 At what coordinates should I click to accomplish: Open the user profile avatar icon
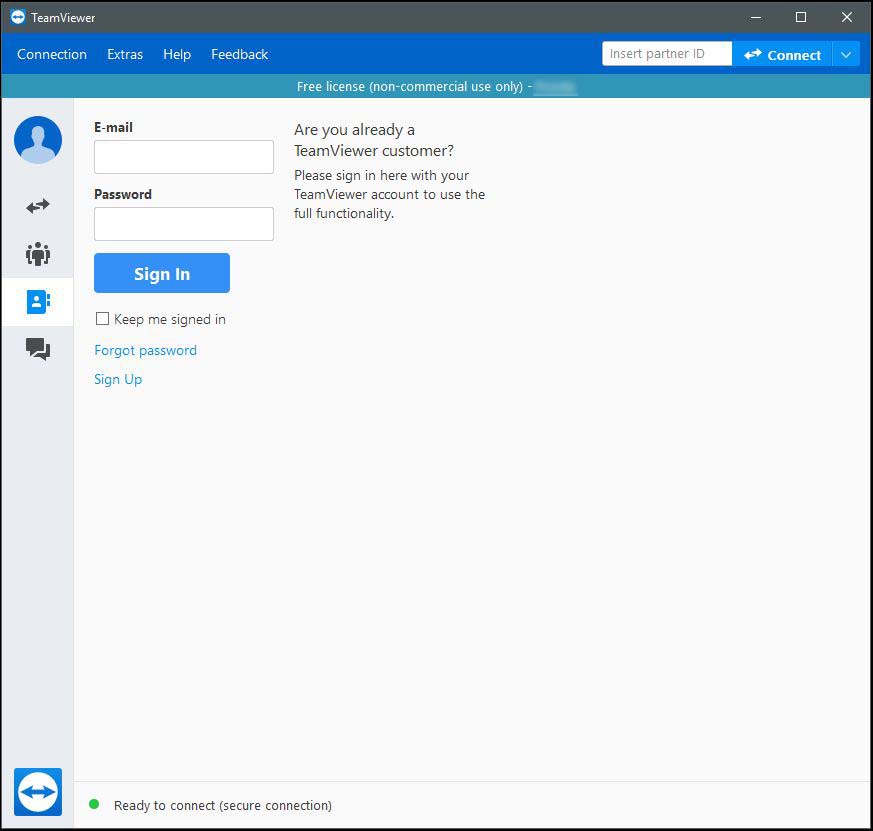(x=38, y=140)
